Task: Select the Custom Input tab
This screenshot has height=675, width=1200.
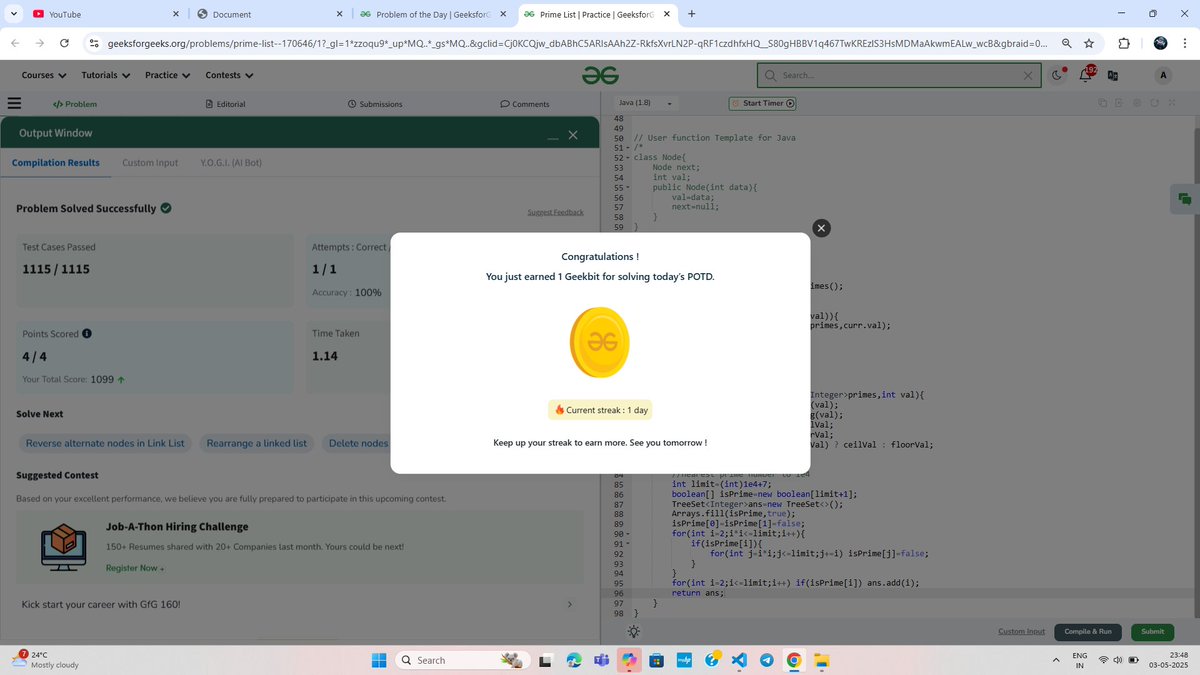Action: (150, 162)
